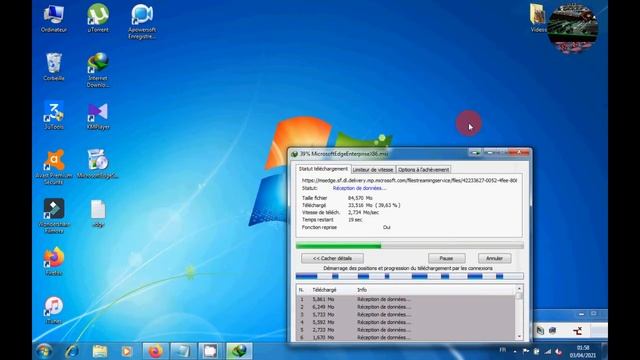Click the download URL text line
The image size is (640, 360).
pos(409,180)
